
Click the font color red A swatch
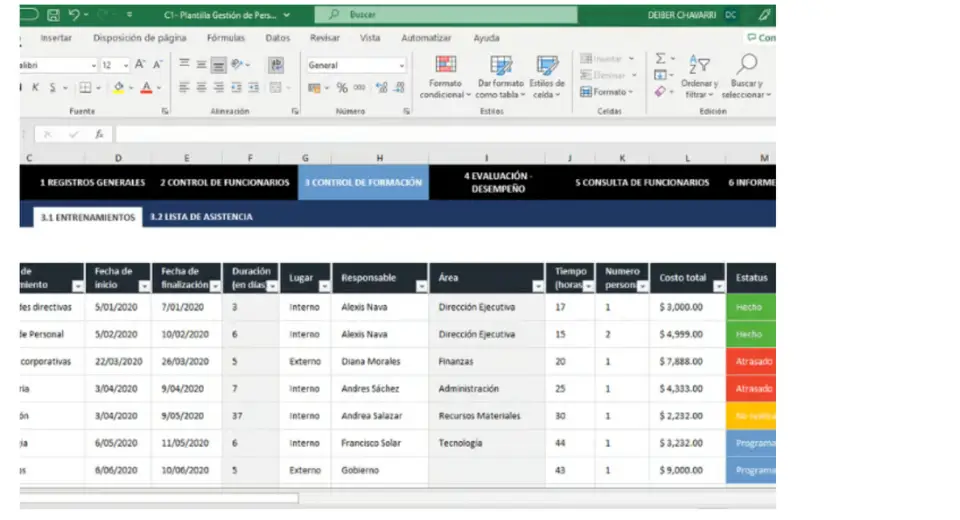[146, 88]
